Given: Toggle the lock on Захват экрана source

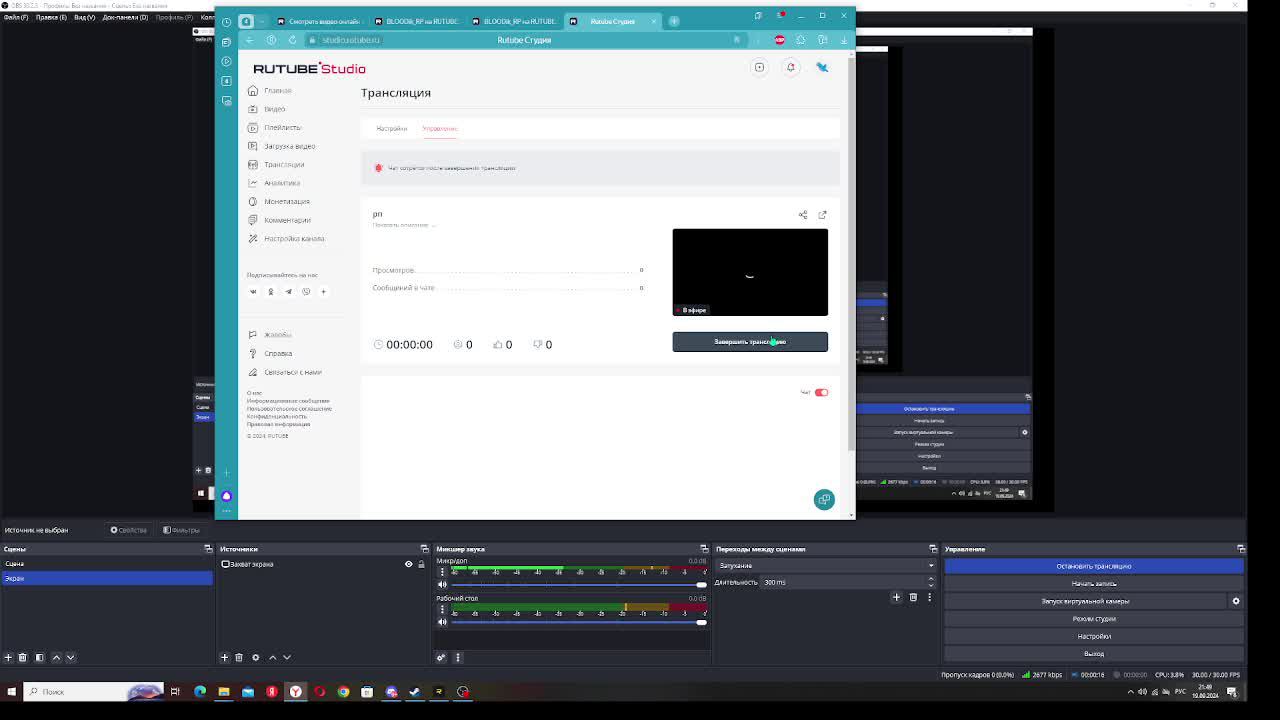Looking at the screenshot, I should point(421,564).
